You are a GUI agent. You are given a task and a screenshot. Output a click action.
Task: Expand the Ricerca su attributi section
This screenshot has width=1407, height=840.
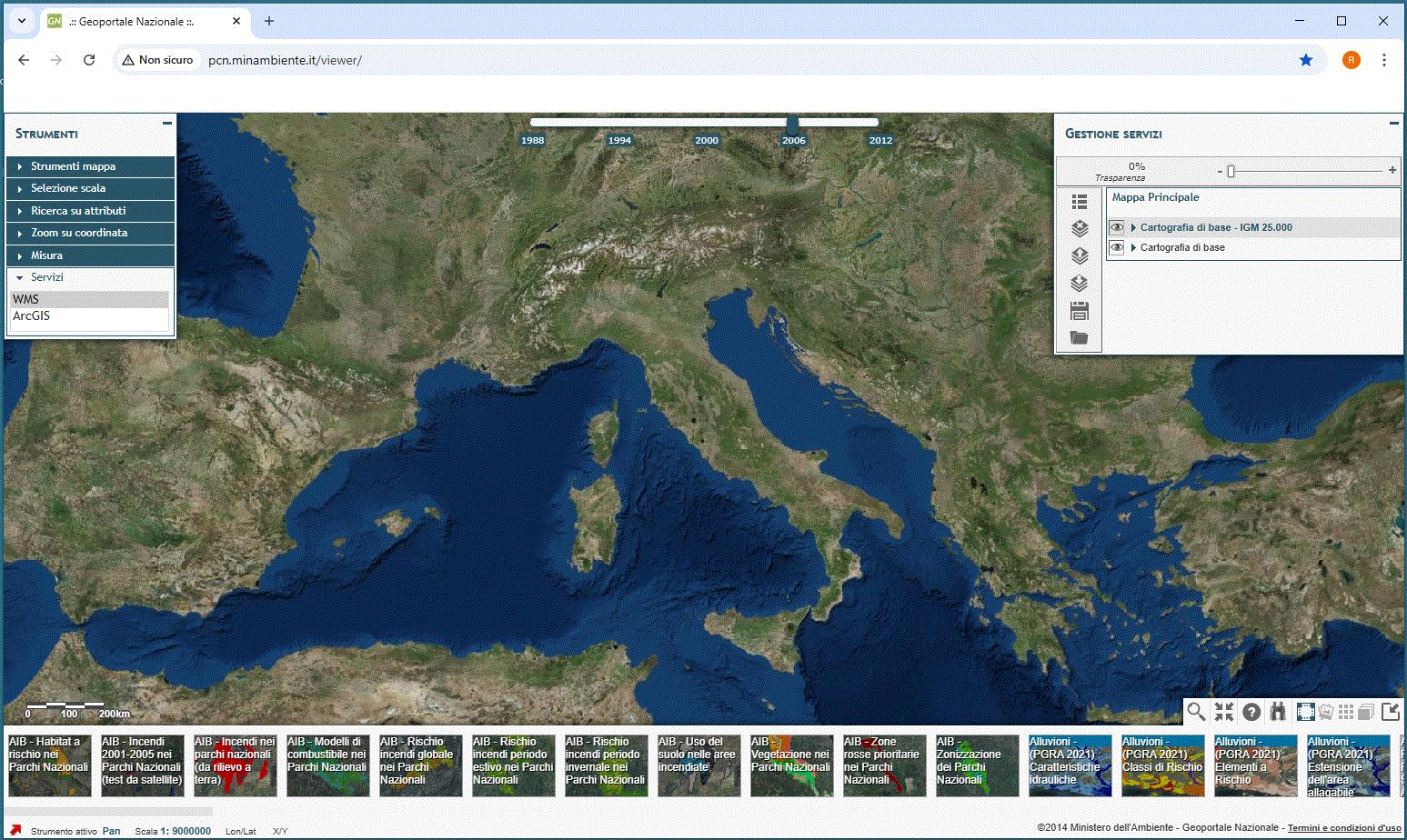coord(78,211)
